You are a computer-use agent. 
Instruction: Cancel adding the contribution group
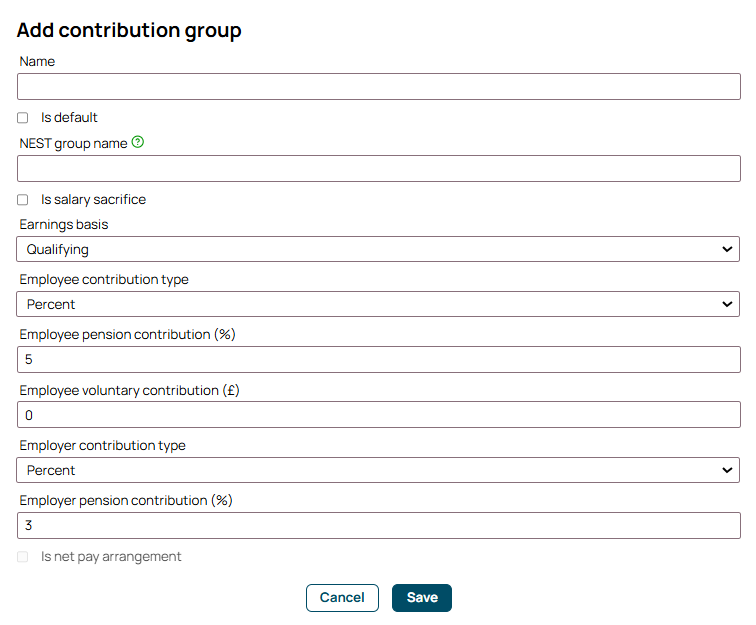(342, 598)
